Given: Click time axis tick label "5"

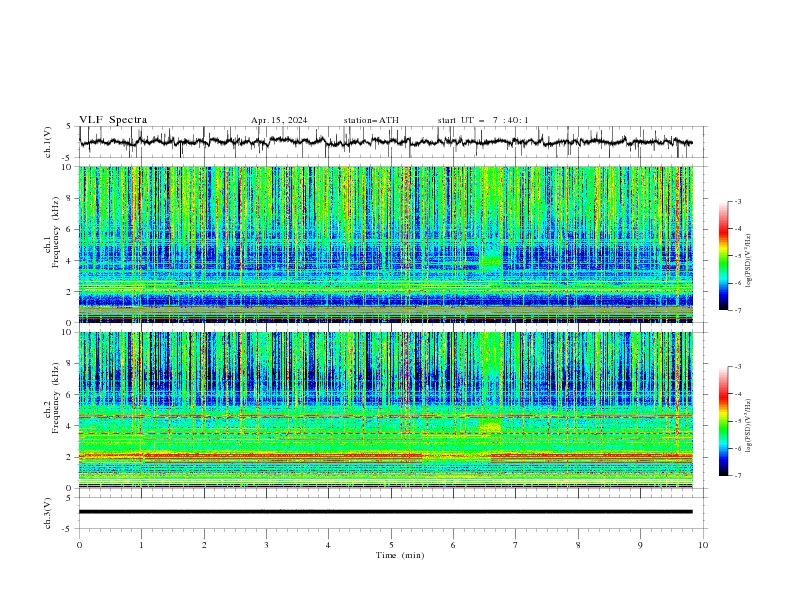Looking at the screenshot, I should [x=391, y=545].
